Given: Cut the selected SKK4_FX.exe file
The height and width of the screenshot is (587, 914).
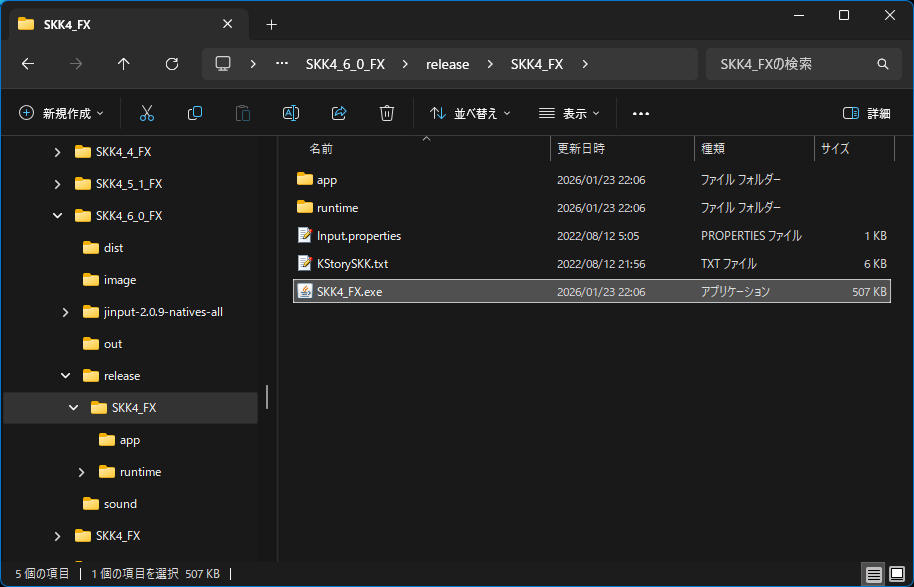Looking at the screenshot, I should tap(147, 113).
